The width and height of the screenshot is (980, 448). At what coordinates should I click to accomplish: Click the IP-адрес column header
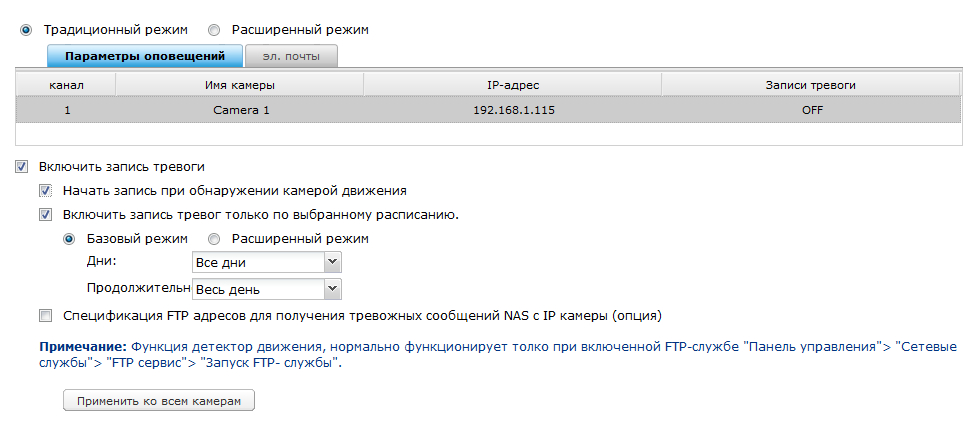(x=513, y=85)
